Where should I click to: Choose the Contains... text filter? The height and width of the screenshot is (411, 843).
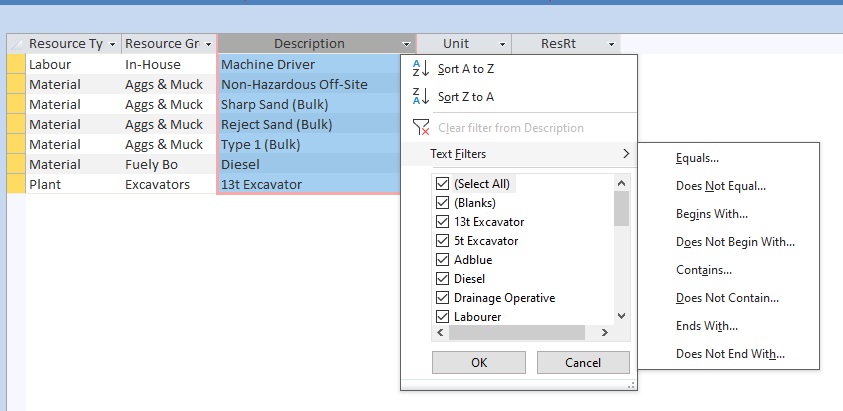704,270
